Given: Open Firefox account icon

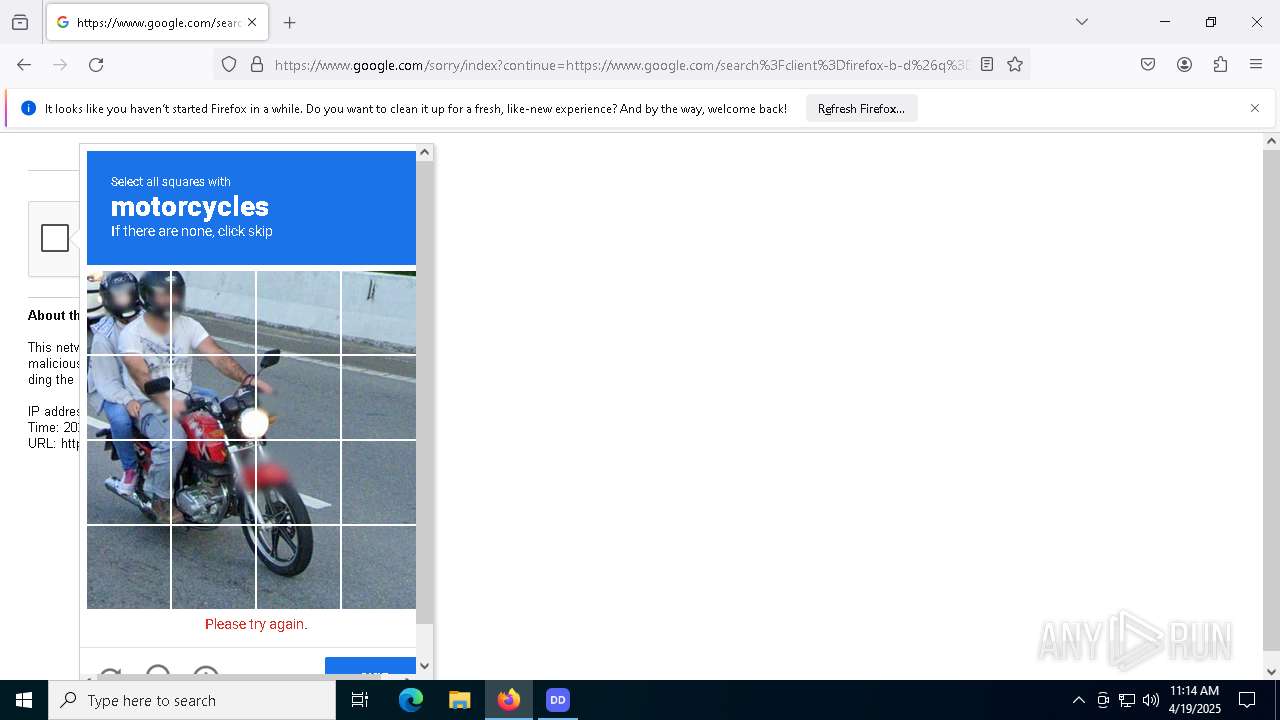Looking at the screenshot, I should (x=1184, y=64).
